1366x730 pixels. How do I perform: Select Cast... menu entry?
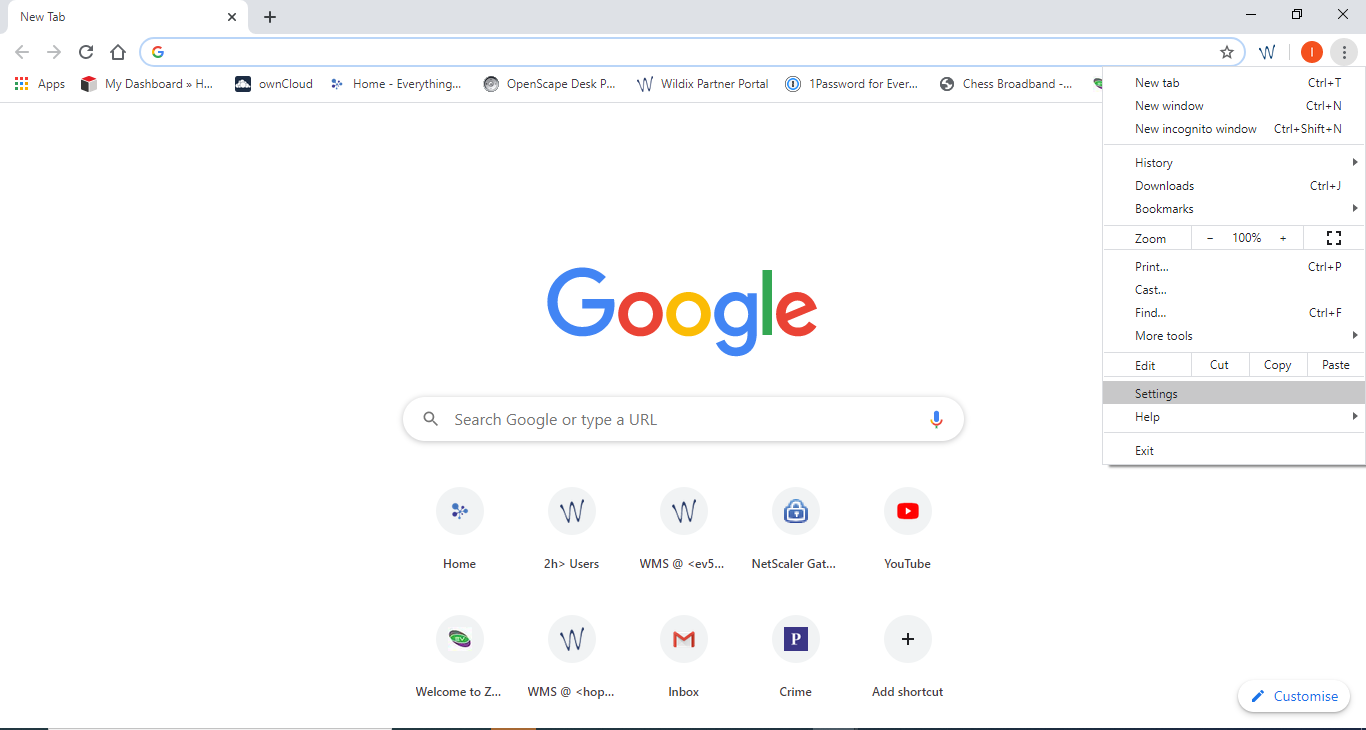1234,290
